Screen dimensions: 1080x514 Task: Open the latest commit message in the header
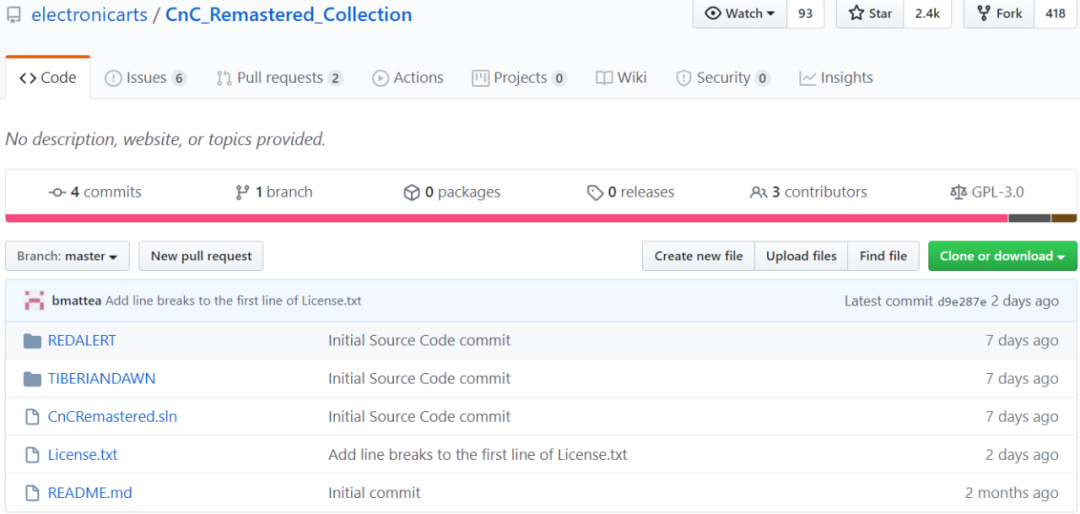(x=233, y=301)
